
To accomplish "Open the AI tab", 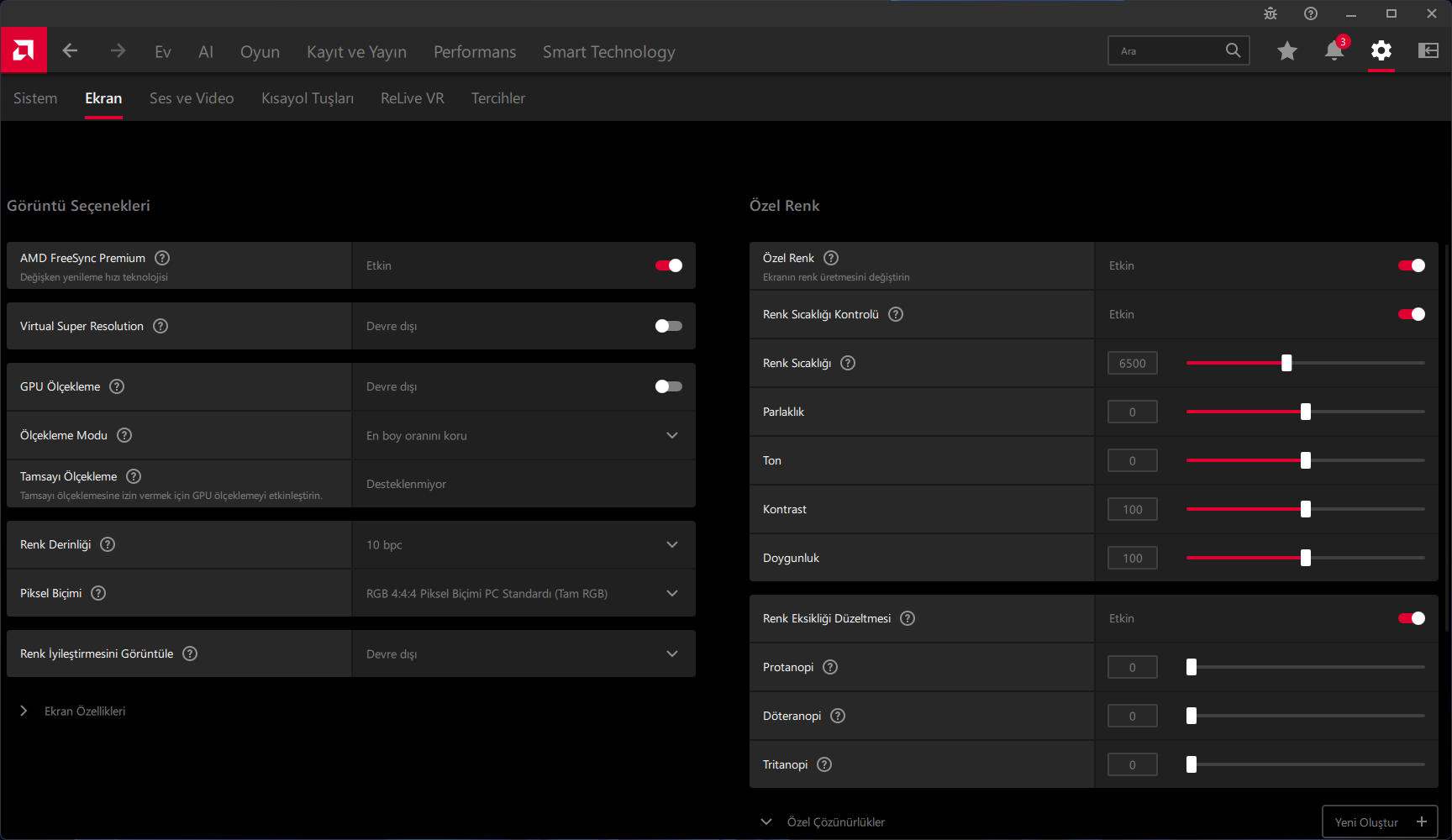I will click(206, 52).
